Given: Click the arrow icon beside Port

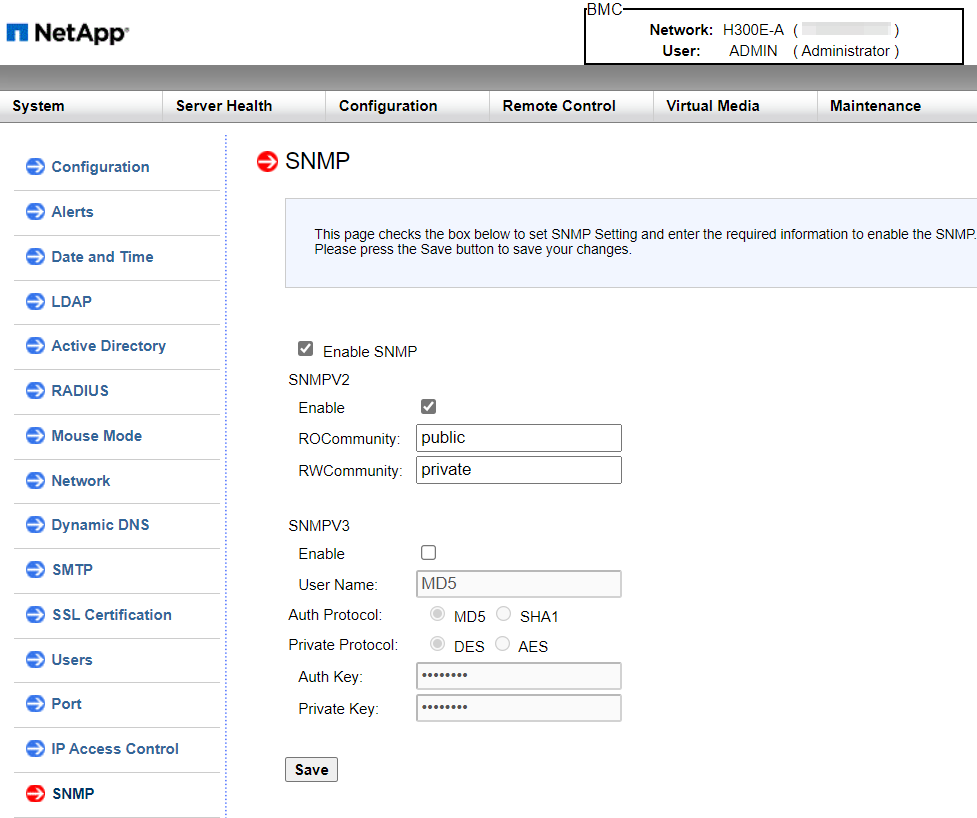Looking at the screenshot, I should coord(36,703).
